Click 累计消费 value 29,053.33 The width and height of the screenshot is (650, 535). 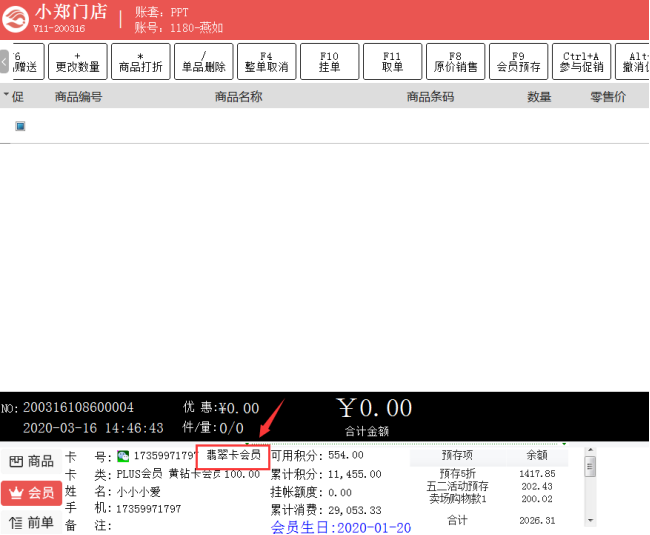(355, 510)
